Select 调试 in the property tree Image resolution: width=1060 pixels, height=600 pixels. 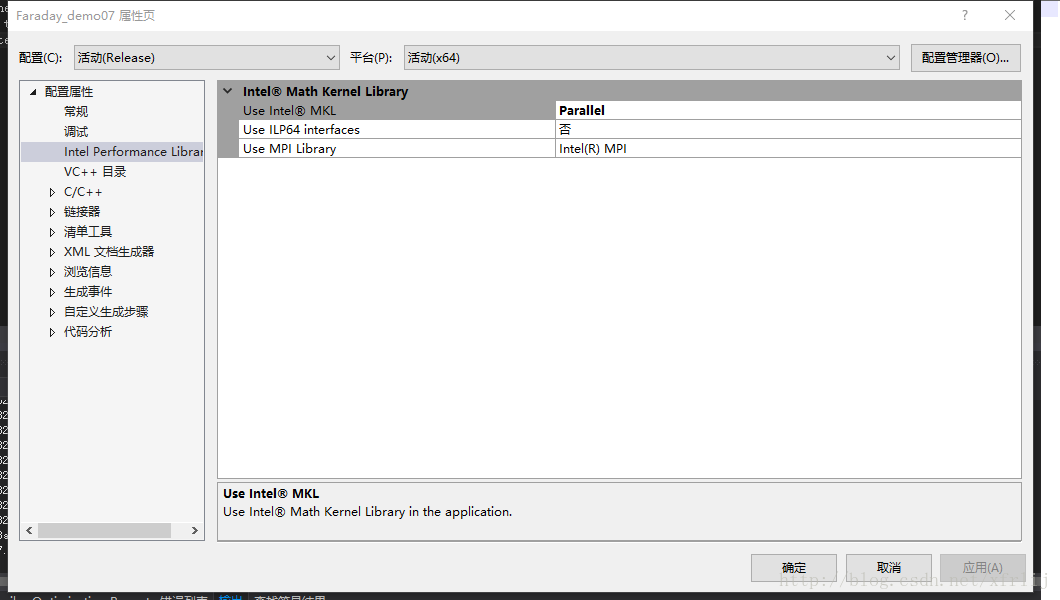[76, 132]
